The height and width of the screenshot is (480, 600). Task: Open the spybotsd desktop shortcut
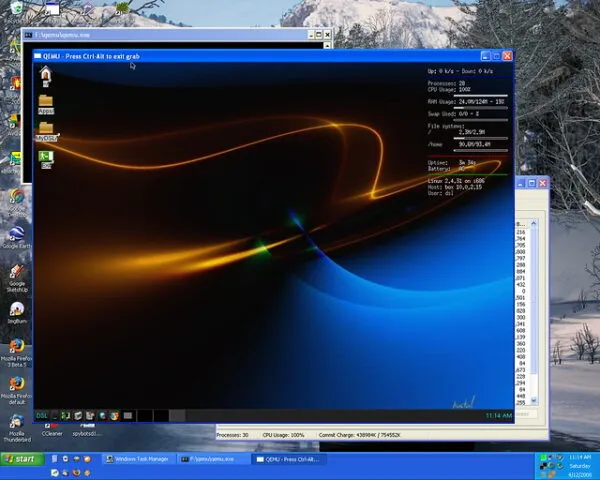(86, 430)
